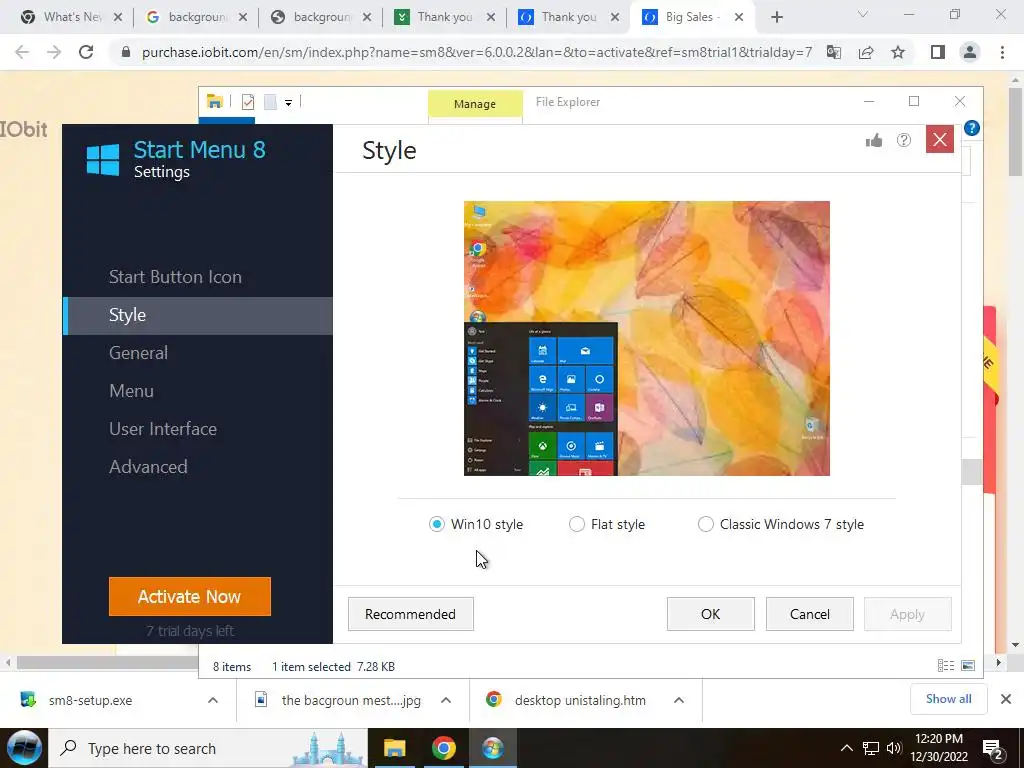Open Chrome tab search chevron

coord(863,14)
